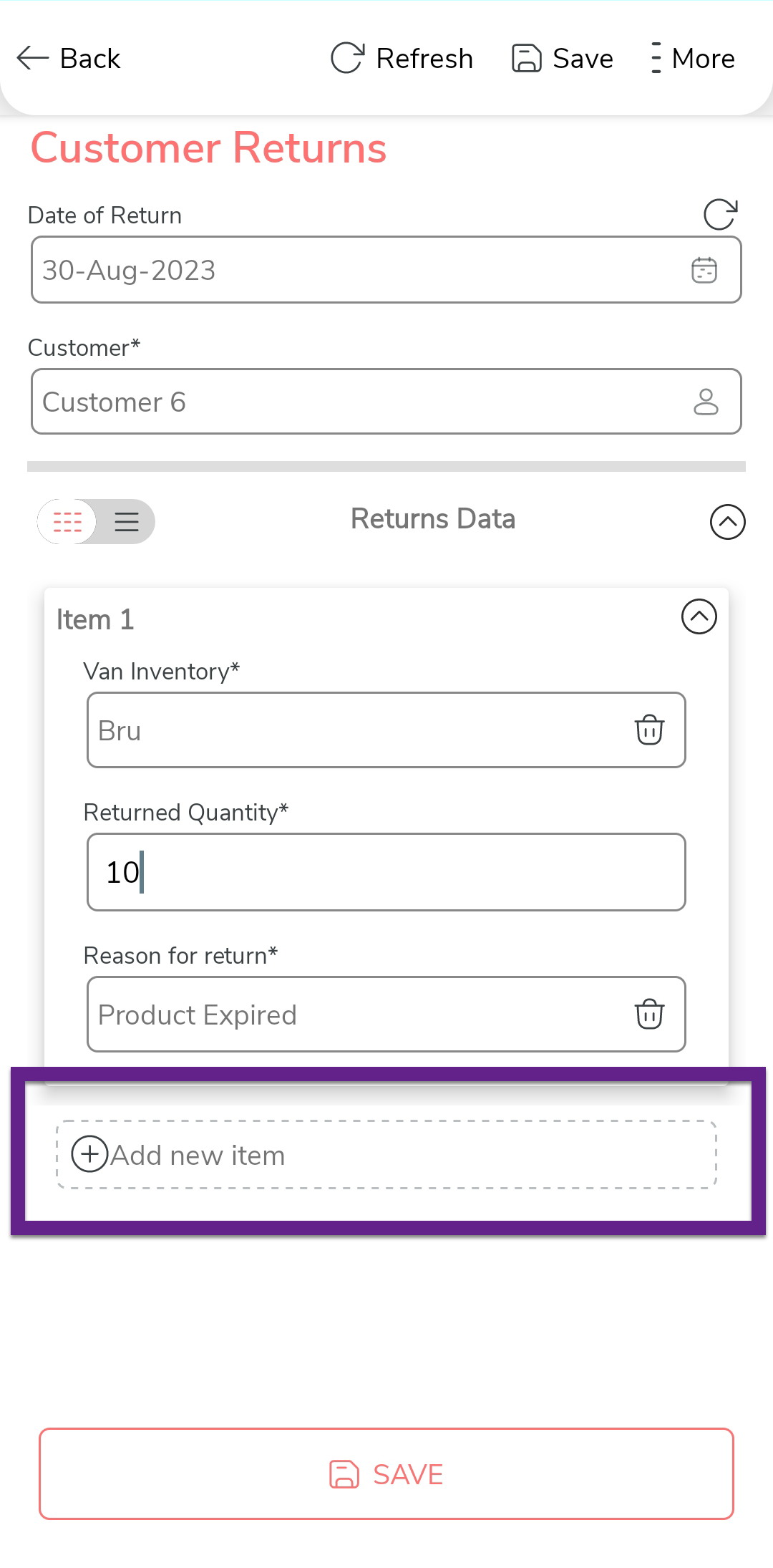Click the floppy disk Save icon in top bar

(x=527, y=58)
